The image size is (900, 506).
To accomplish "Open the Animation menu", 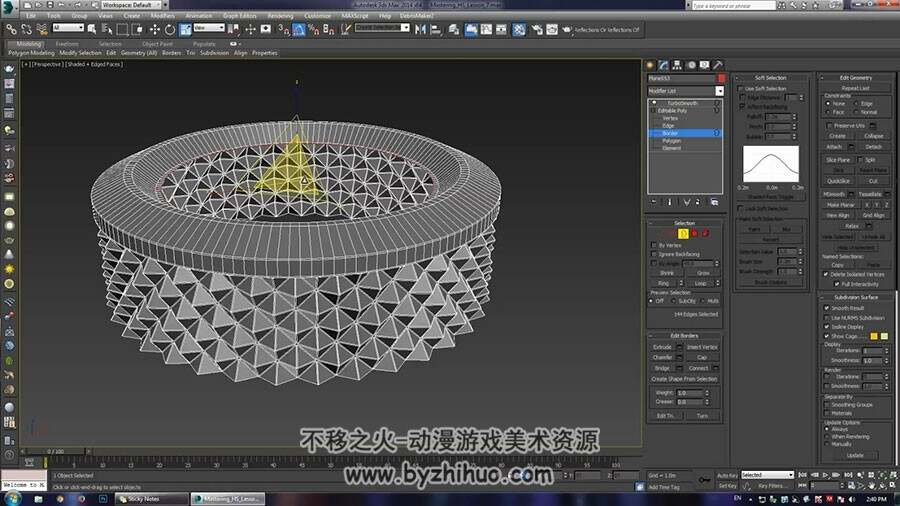I will click(x=199, y=16).
